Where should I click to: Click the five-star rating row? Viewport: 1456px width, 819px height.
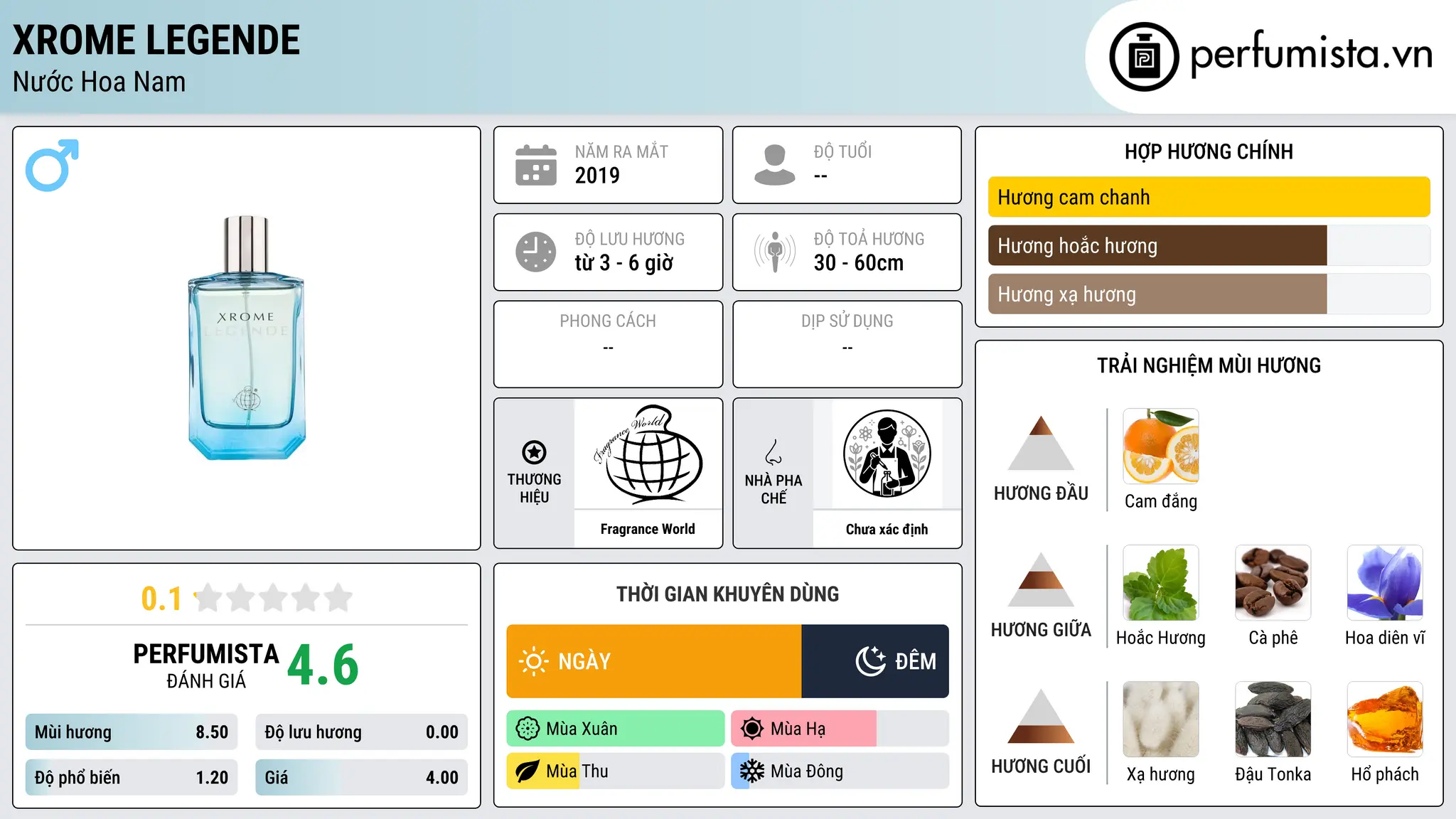[274, 598]
